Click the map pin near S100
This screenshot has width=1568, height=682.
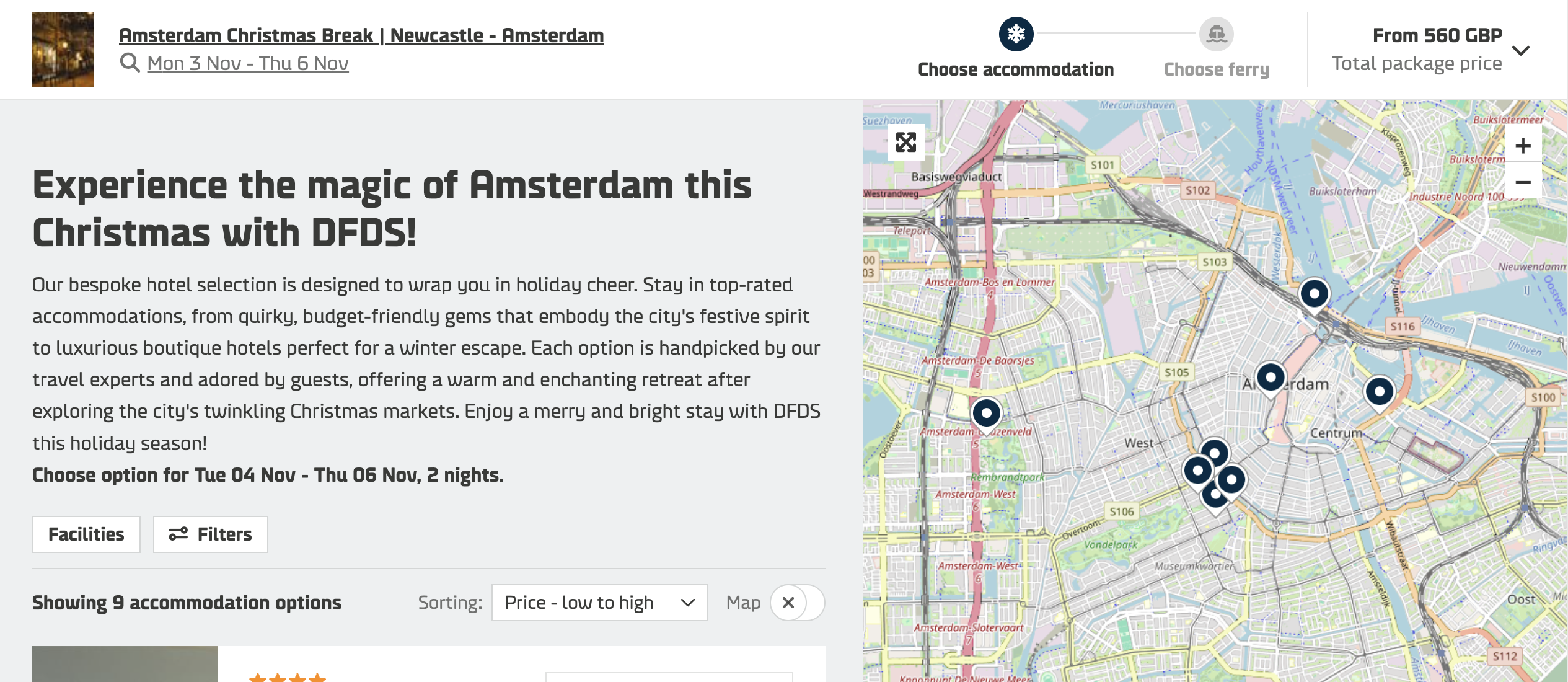coord(1379,392)
